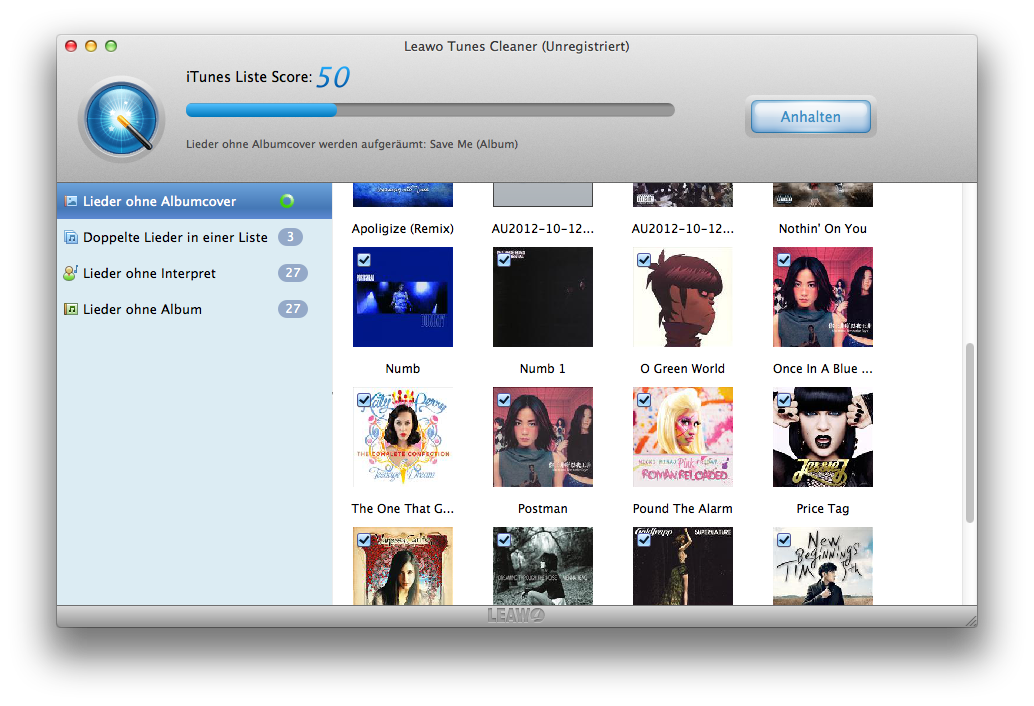This screenshot has height=706, width=1034.
Task: Click the album cover icon beside Lieder ohne Albumcover
Action: point(70,201)
